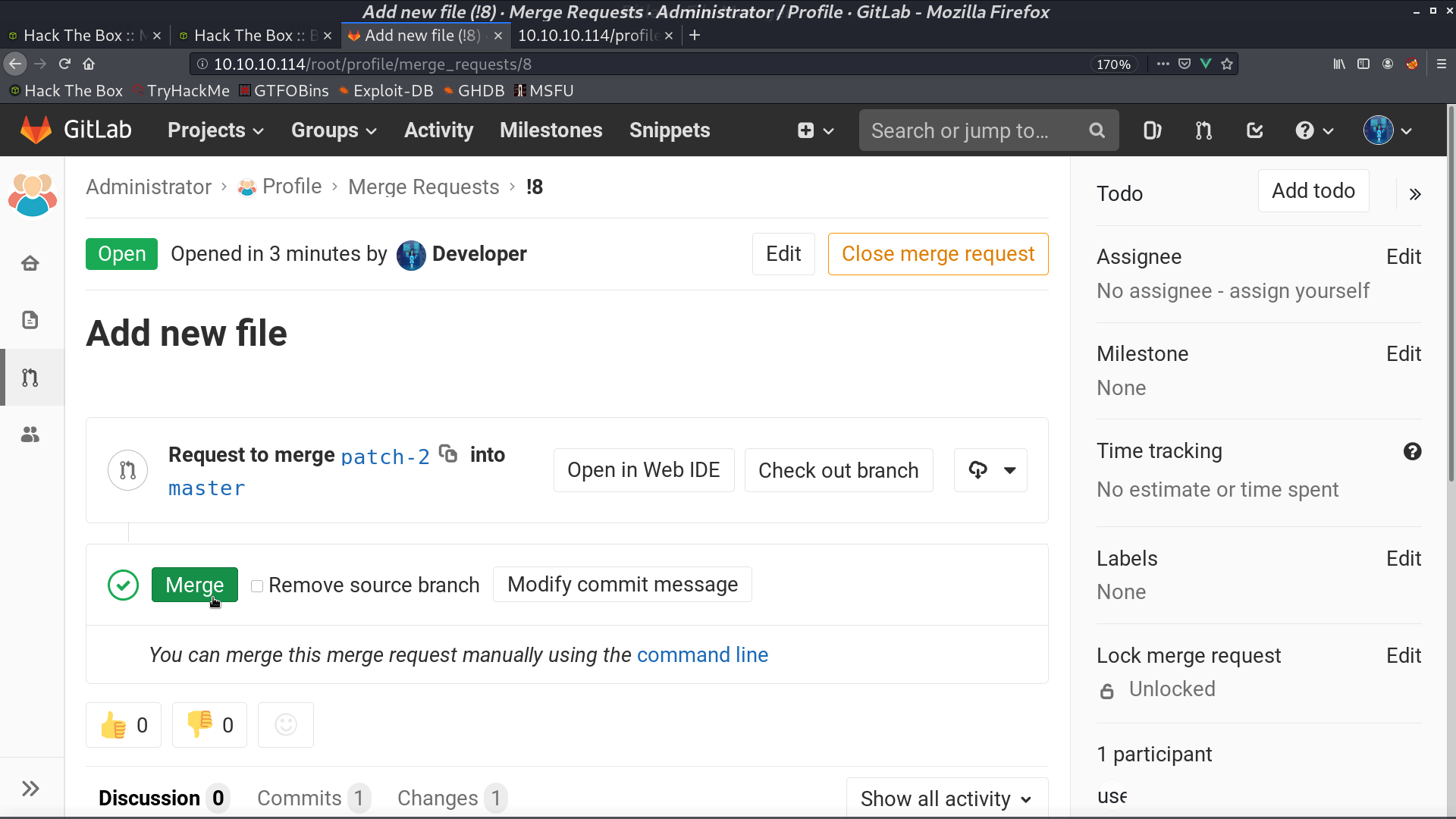Collapse the right sidebar with the double chevron
This screenshot has width=1456, height=819.
point(1415,194)
